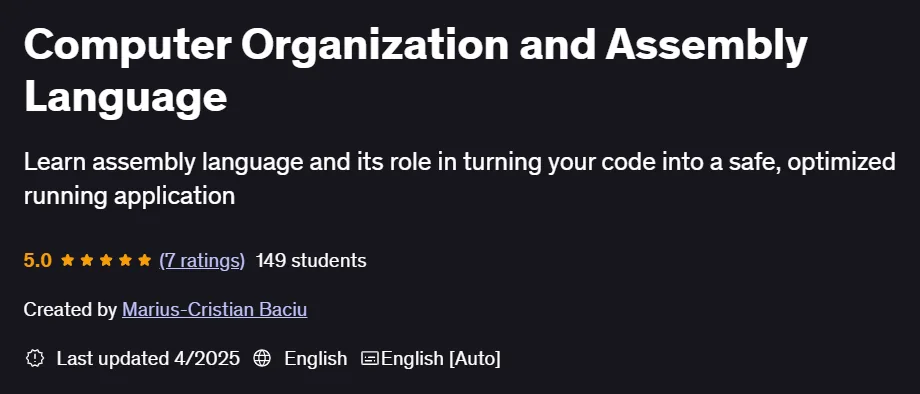Click the course subtitle description text
This screenshot has height=394, width=920.
pos(459,179)
